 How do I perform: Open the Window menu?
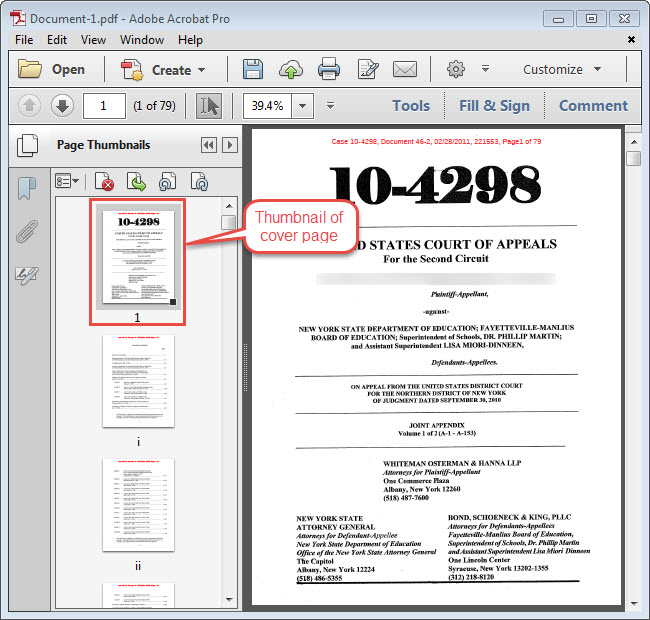[142, 40]
